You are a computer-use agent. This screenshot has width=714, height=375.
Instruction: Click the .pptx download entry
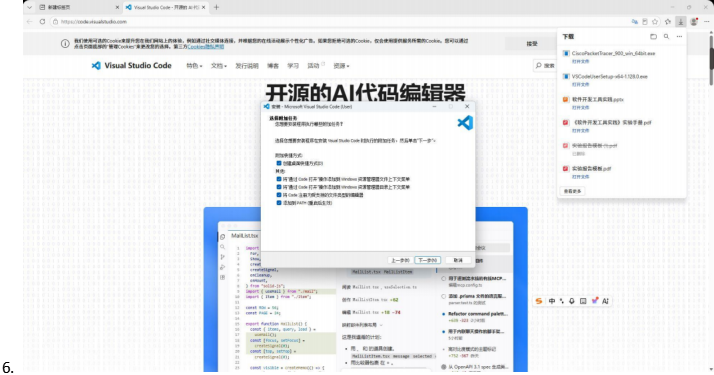pos(597,99)
